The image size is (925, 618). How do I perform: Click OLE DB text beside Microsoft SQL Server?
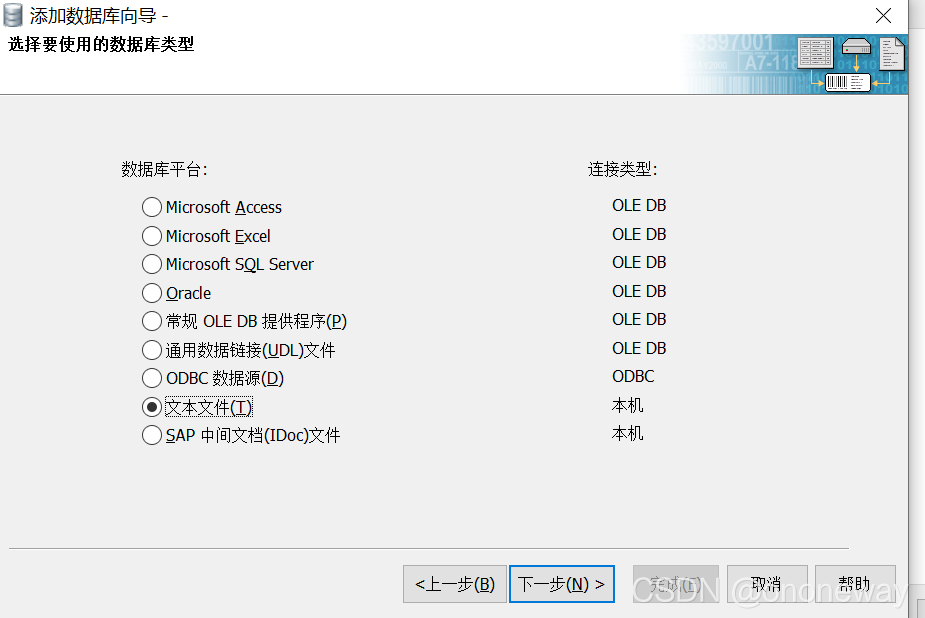[x=639, y=262]
